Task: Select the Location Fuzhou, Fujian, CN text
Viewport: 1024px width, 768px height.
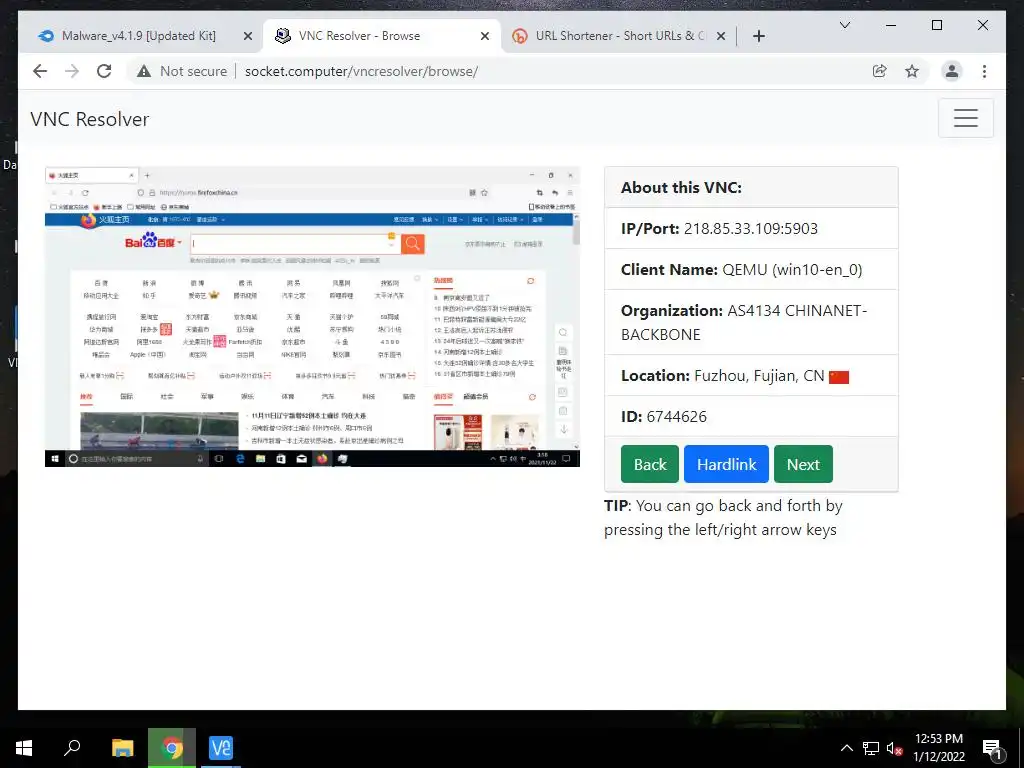Action: coord(759,376)
